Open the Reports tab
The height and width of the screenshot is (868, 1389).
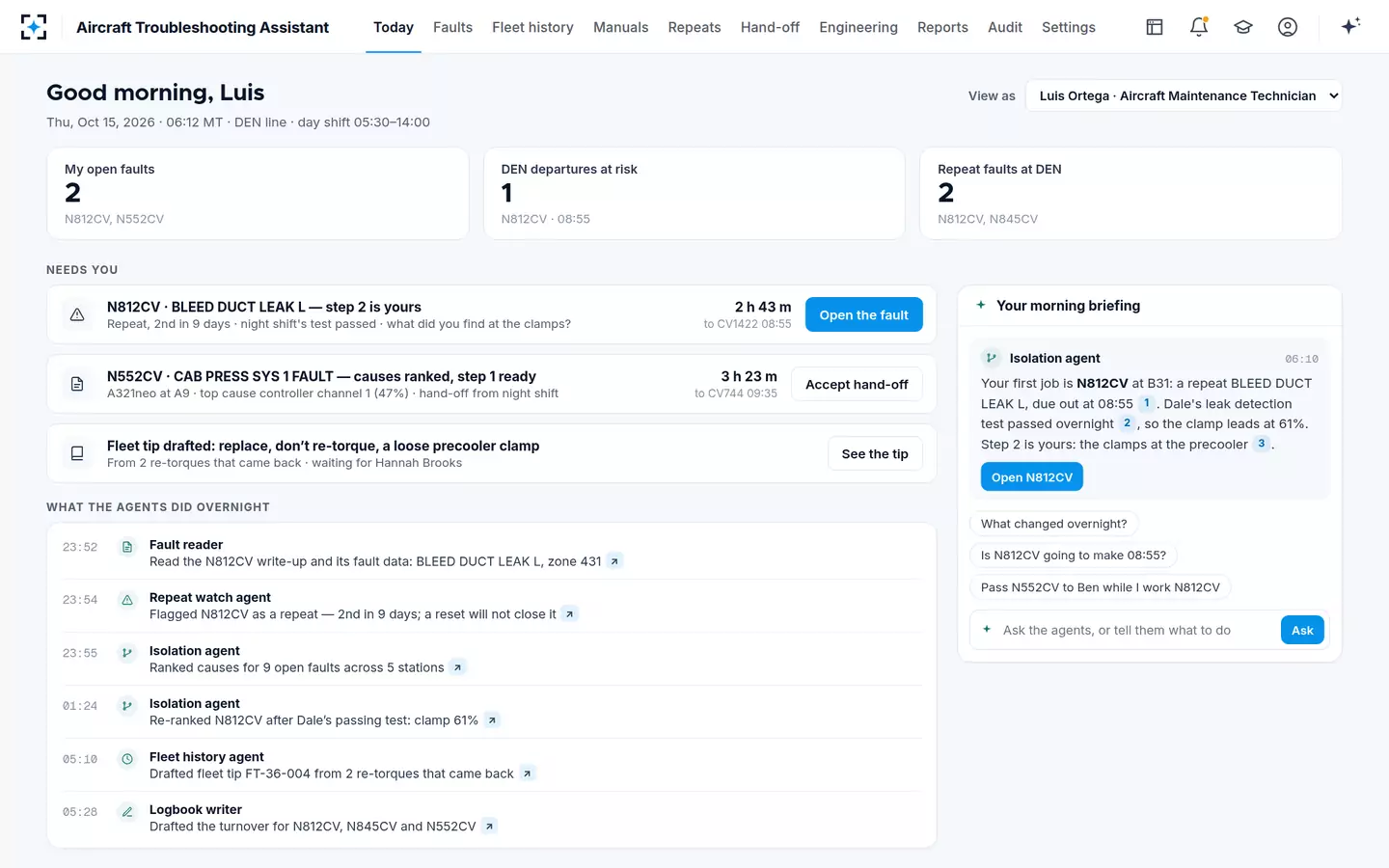tap(942, 27)
